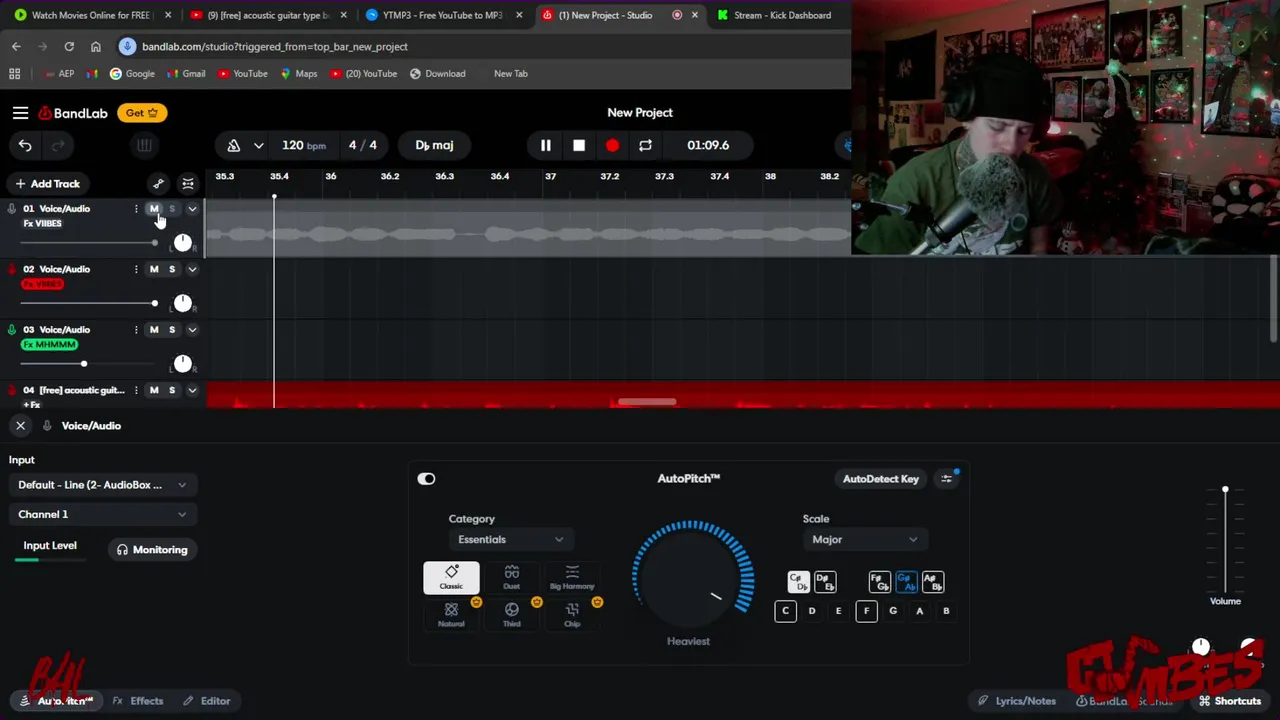Choose the Natural AutoPitch preset
Image resolution: width=1280 pixels, height=720 pixels.
pos(451,614)
